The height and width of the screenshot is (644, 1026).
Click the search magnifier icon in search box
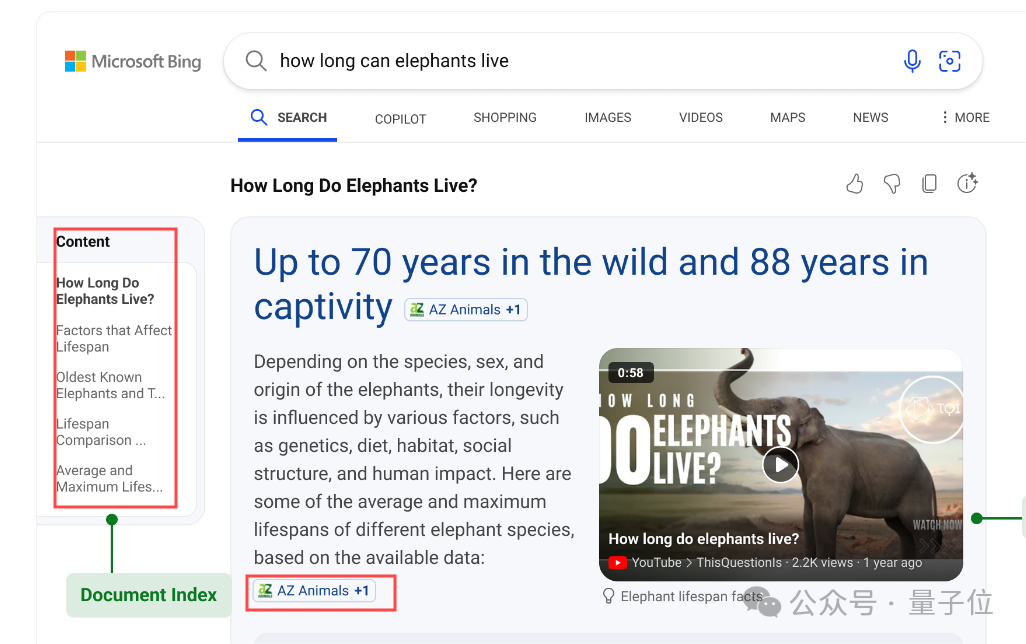click(x=256, y=61)
